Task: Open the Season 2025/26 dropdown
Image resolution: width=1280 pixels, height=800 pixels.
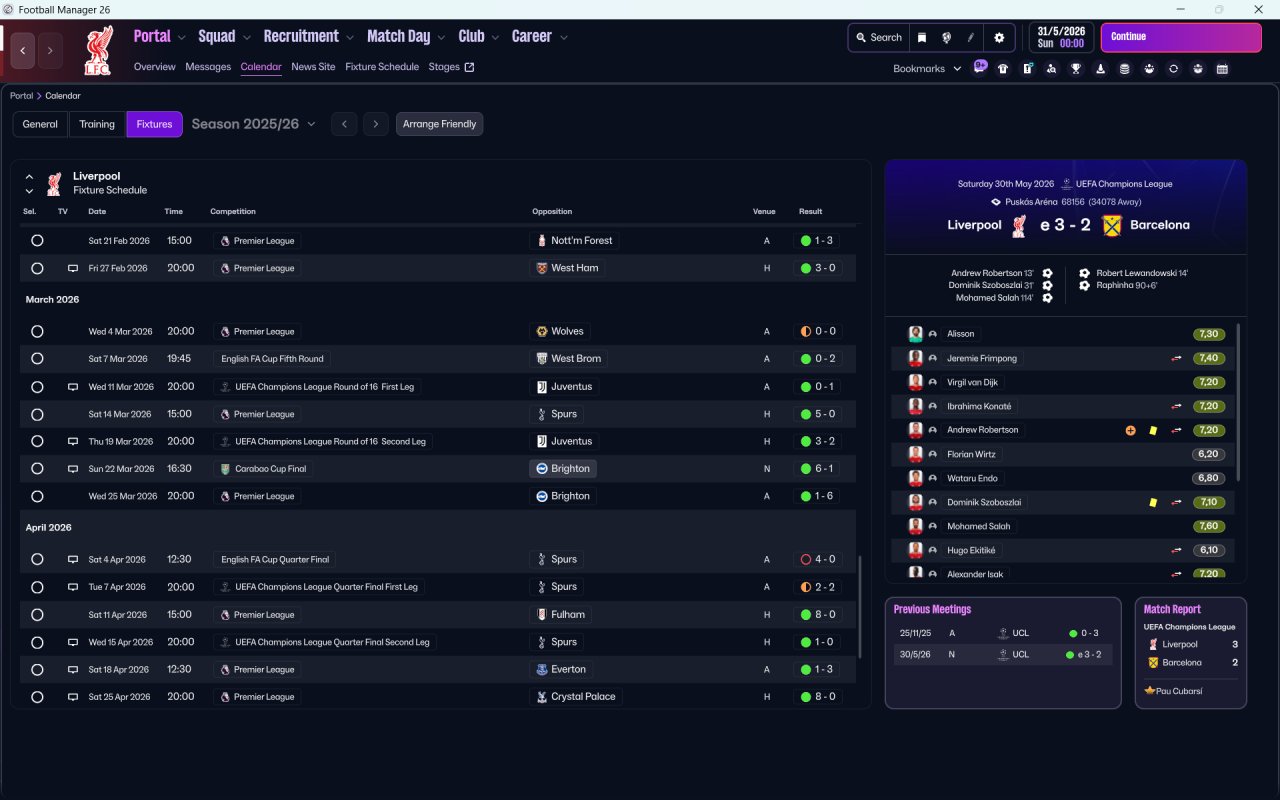Action: pyautogui.click(x=254, y=124)
